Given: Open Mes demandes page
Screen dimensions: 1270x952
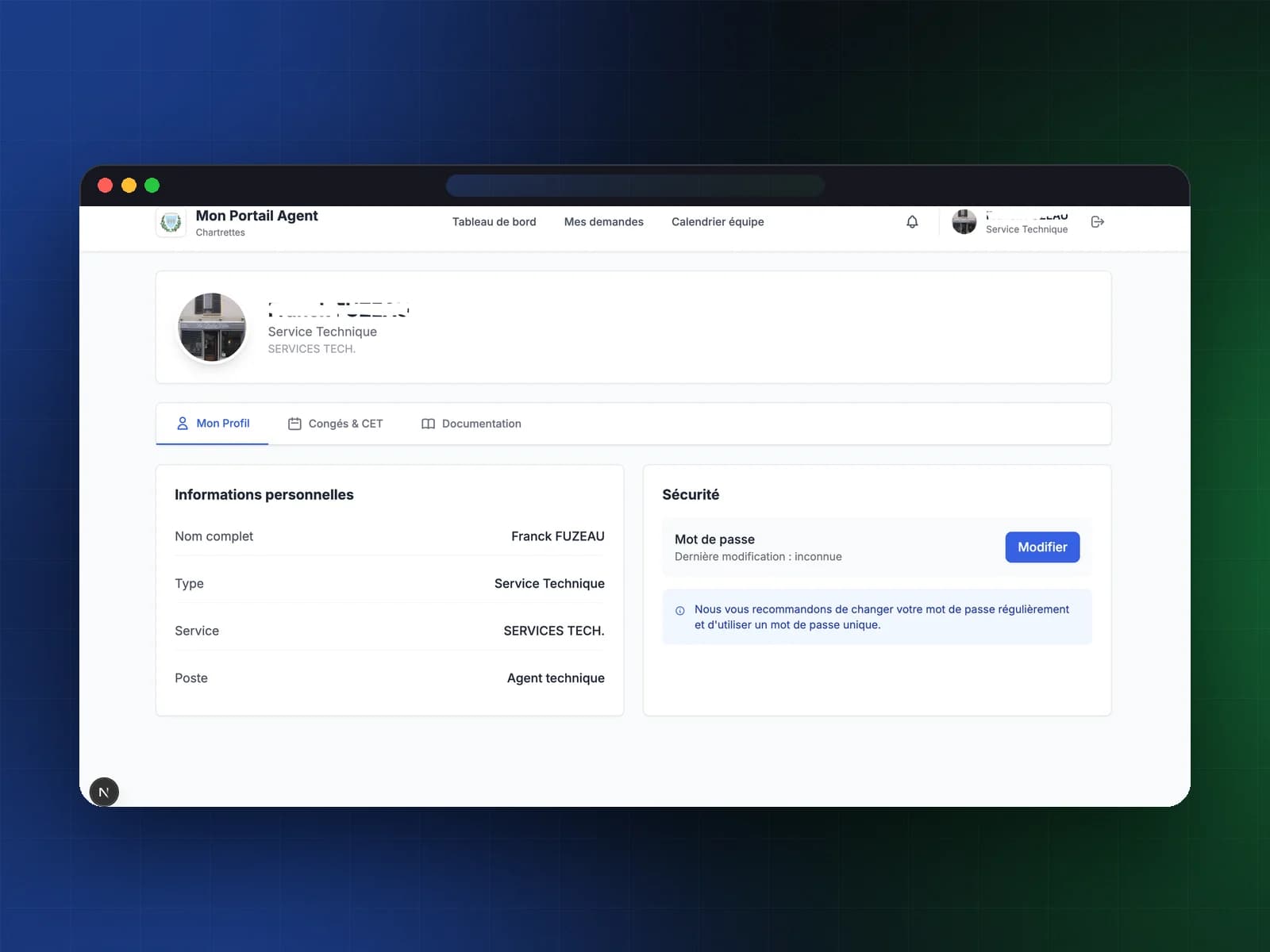Looking at the screenshot, I should click(603, 222).
